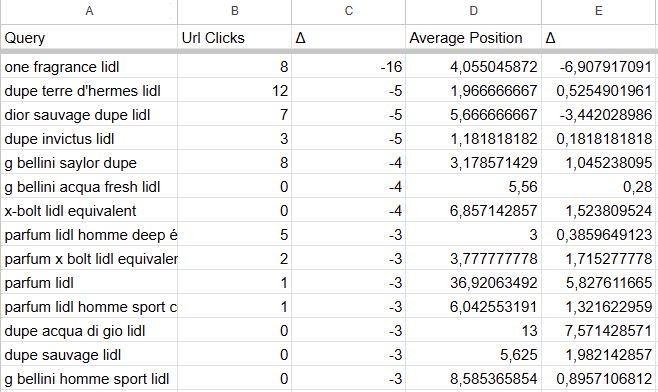658x392 pixels.
Task: Click clicks delta -4 for g bellini saylor dupe
Action: tap(348, 162)
